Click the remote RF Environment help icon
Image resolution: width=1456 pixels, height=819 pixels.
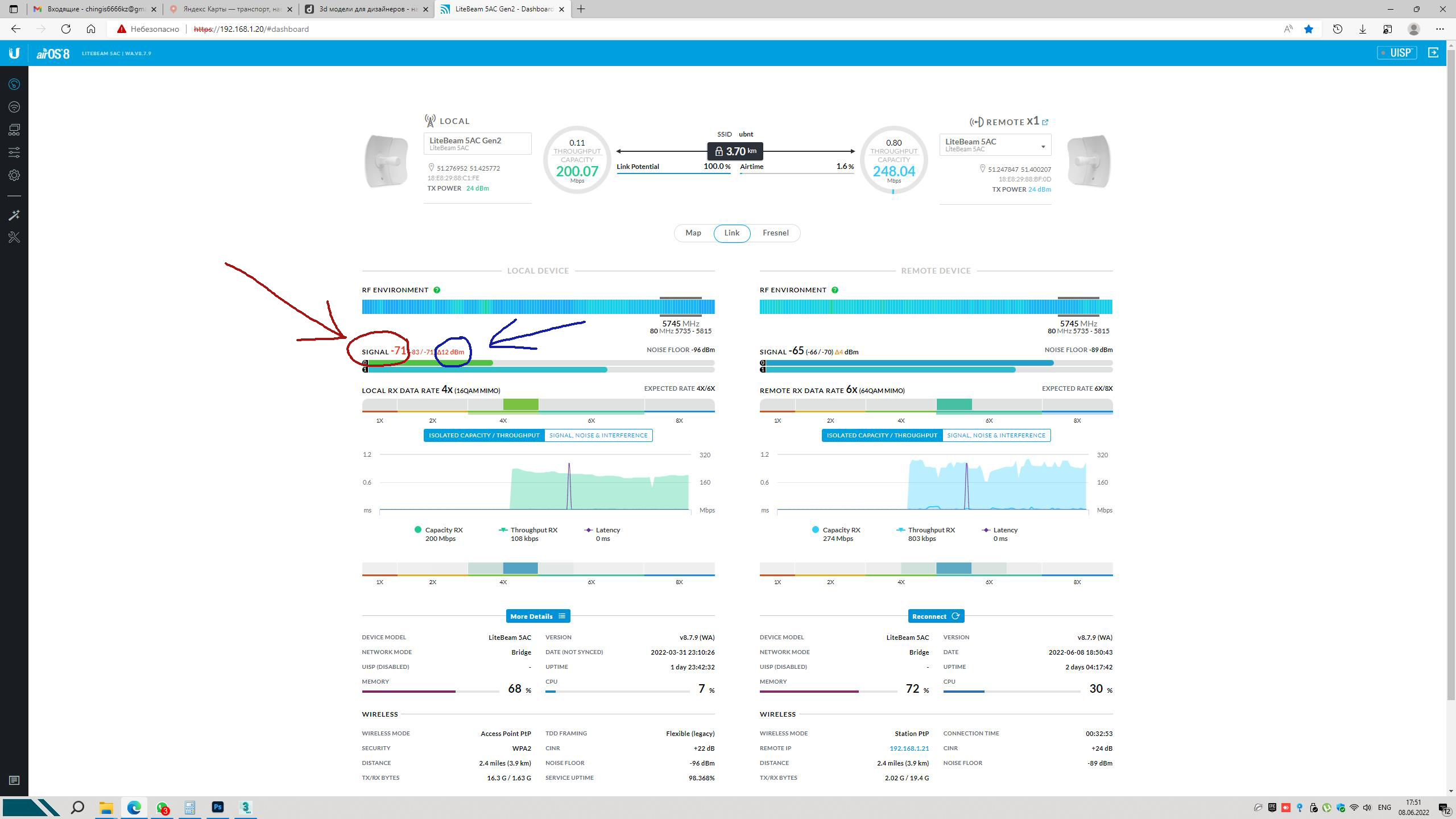click(834, 290)
